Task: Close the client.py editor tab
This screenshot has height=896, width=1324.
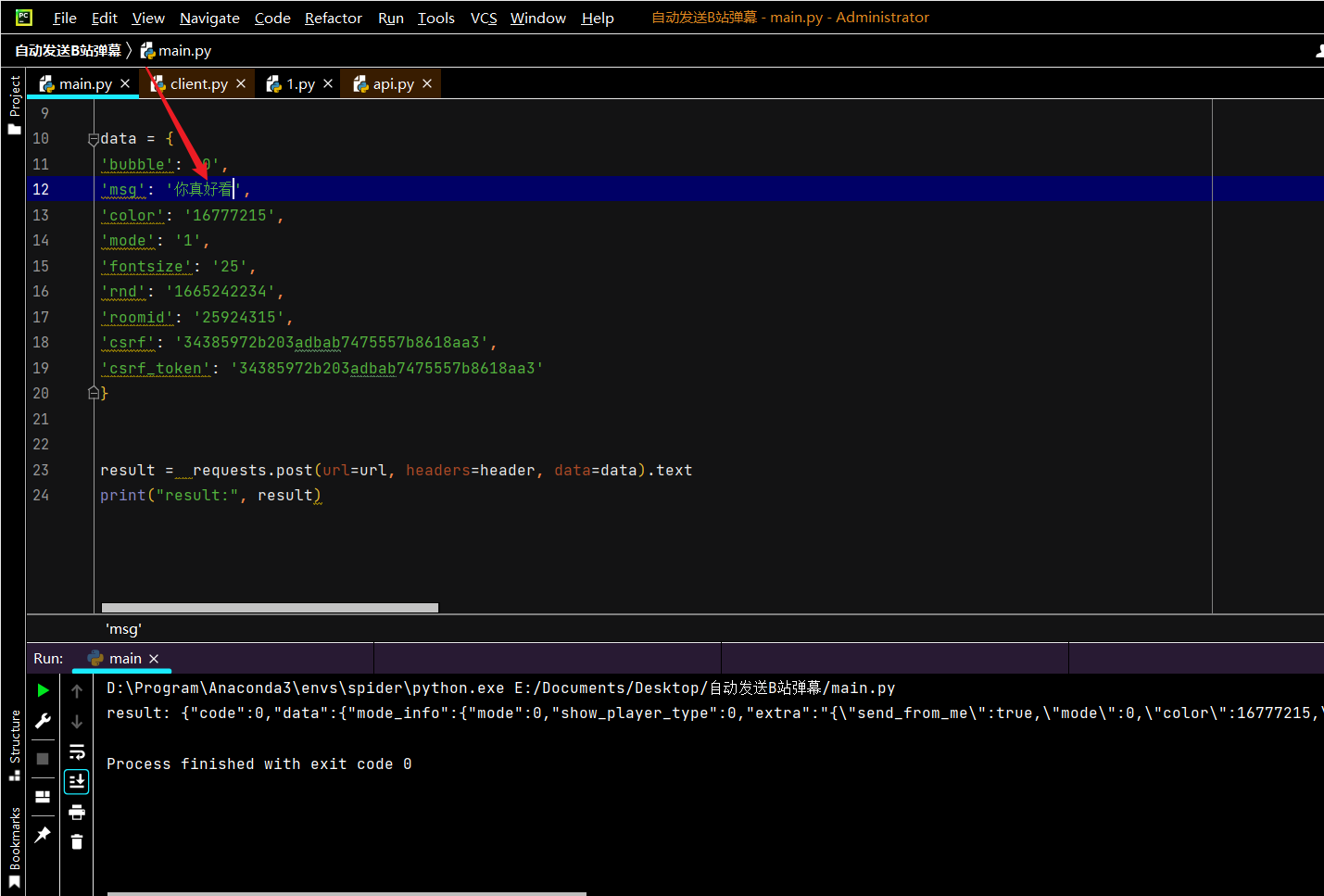Action: (241, 83)
